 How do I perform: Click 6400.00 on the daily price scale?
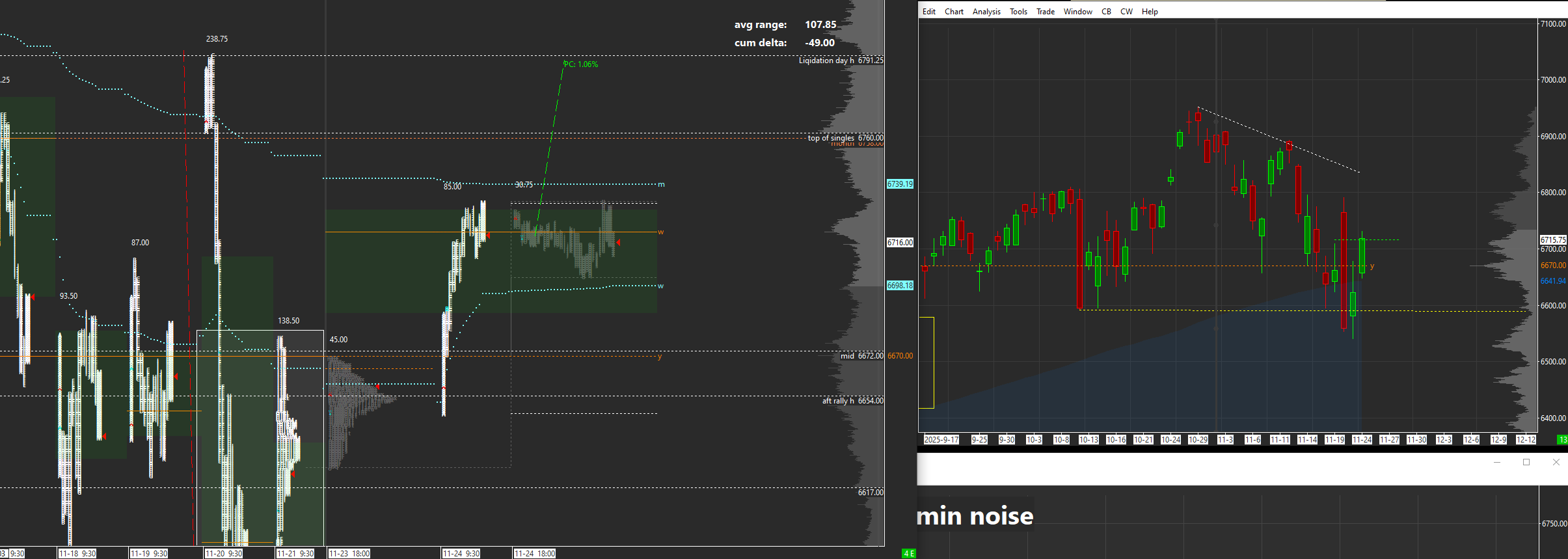tap(1553, 418)
